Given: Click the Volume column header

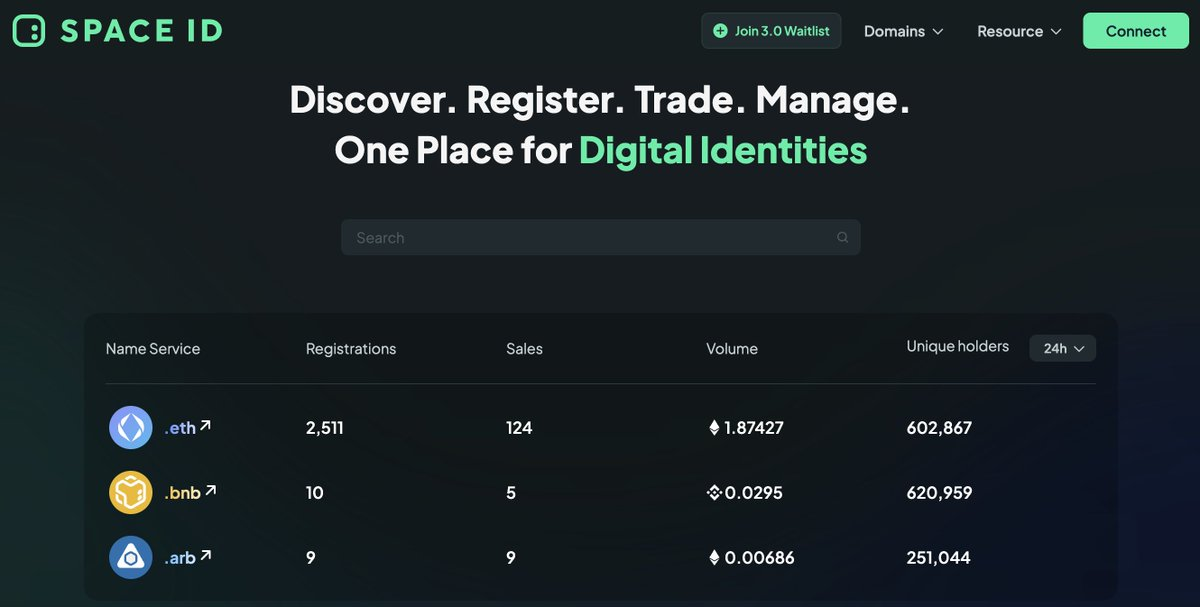Looking at the screenshot, I should (732, 349).
